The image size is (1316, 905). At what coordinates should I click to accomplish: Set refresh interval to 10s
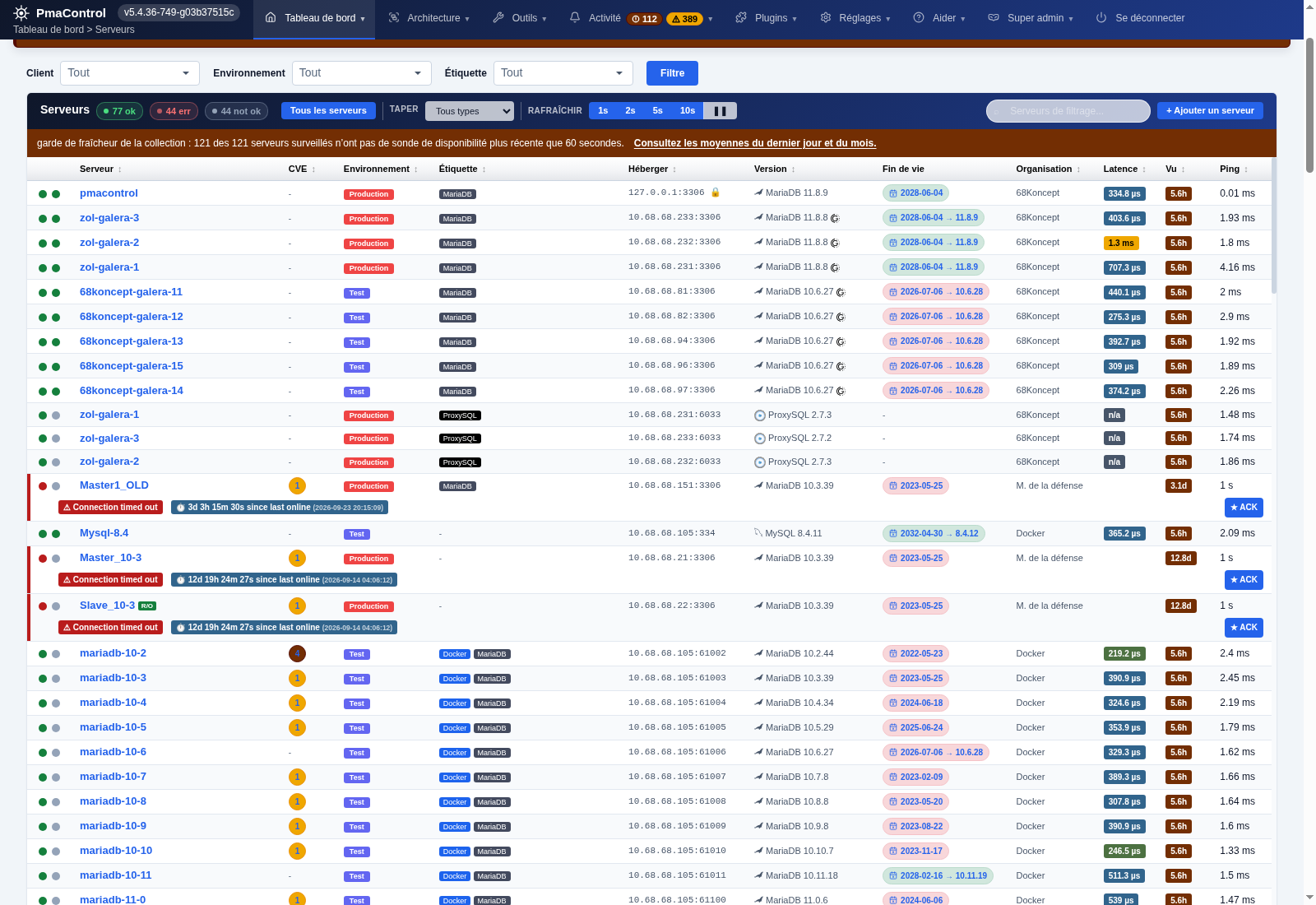[688, 110]
